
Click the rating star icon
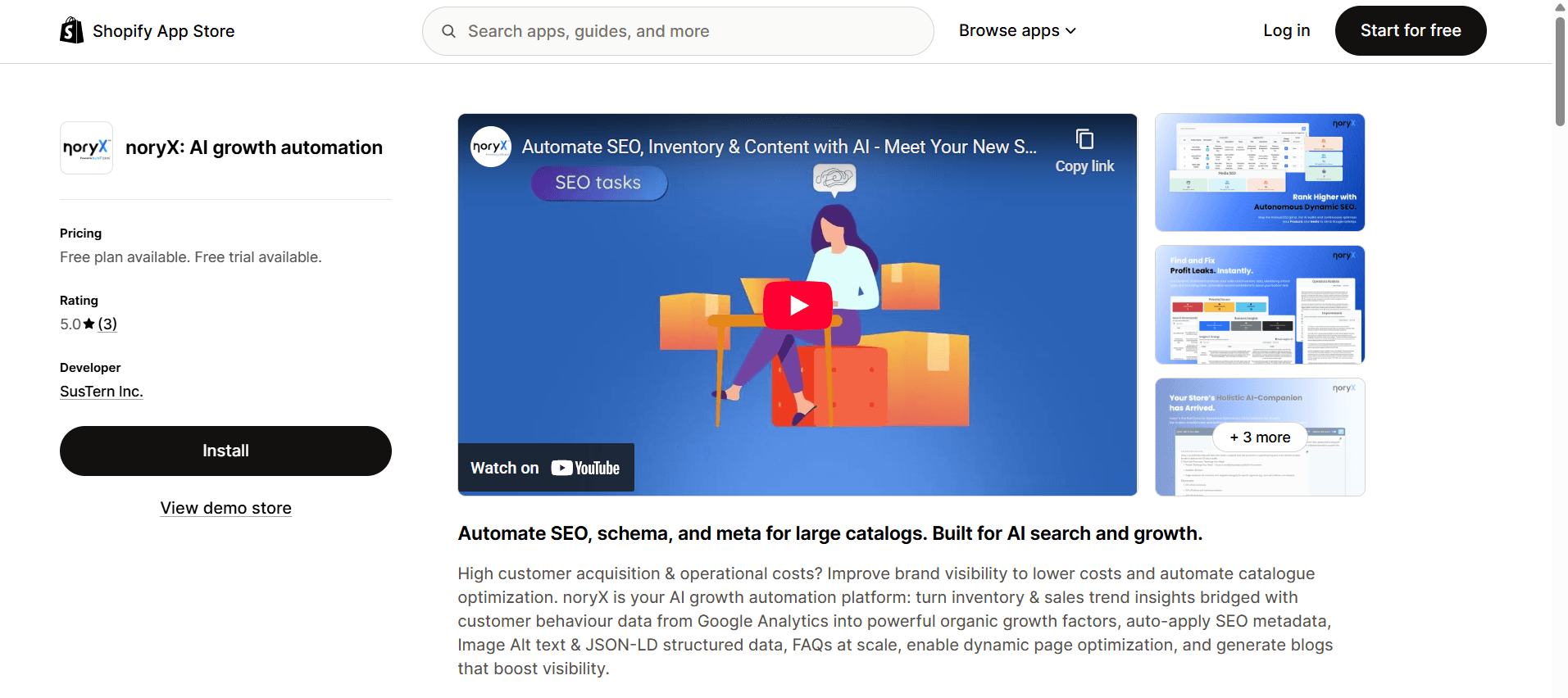point(89,324)
